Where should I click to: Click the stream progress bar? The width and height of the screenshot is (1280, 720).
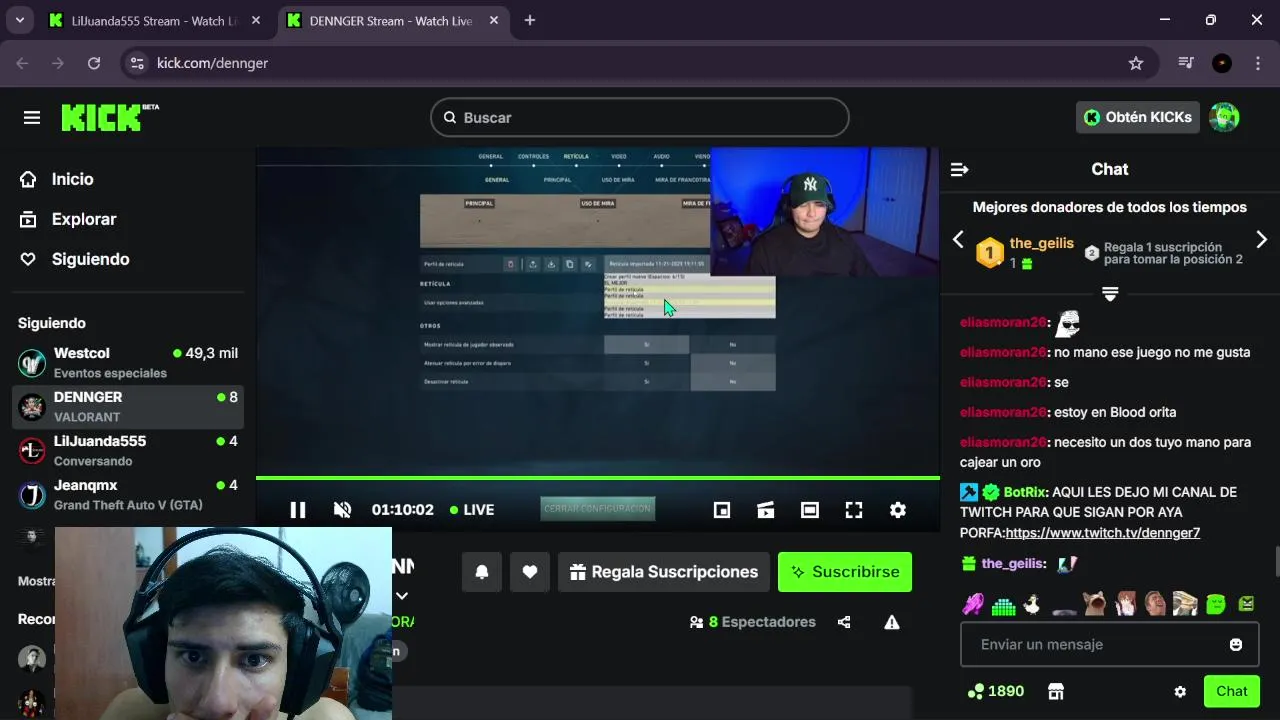click(598, 478)
